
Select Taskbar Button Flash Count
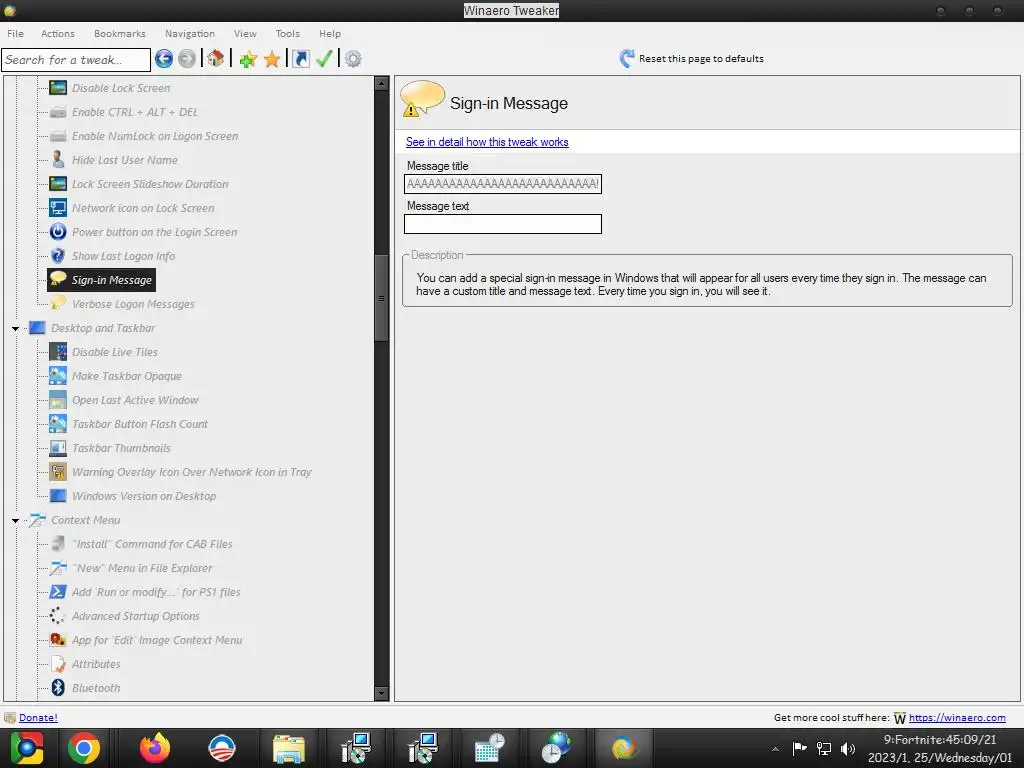(140, 424)
